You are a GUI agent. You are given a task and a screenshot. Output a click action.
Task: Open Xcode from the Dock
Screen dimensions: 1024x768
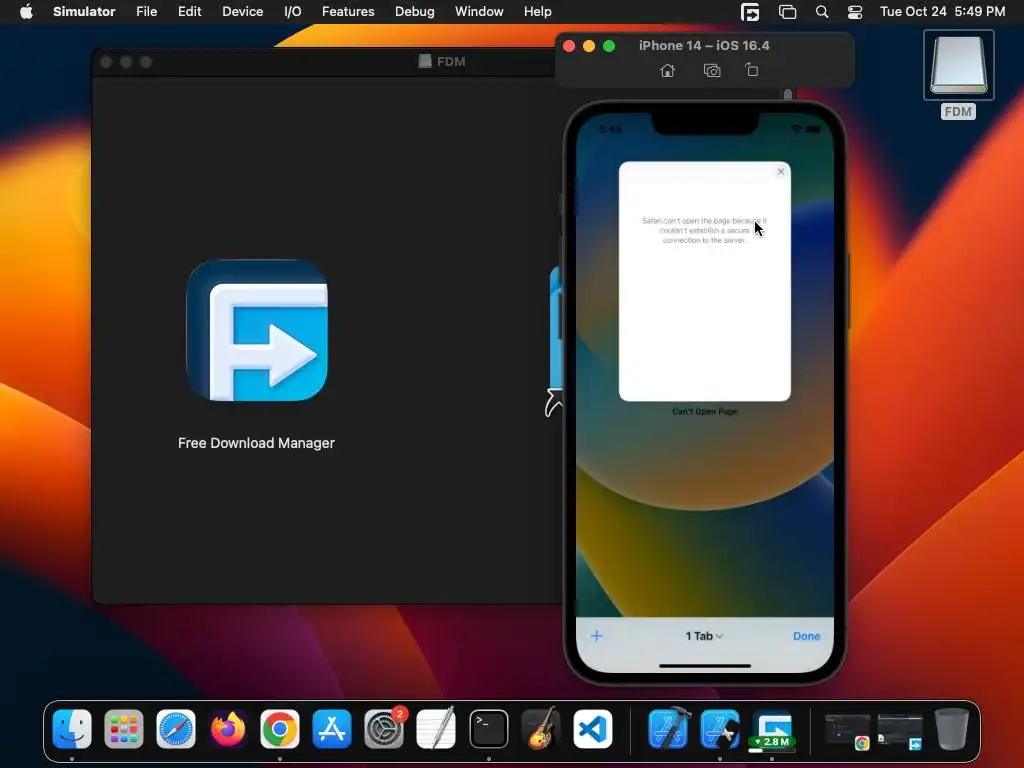tap(668, 729)
